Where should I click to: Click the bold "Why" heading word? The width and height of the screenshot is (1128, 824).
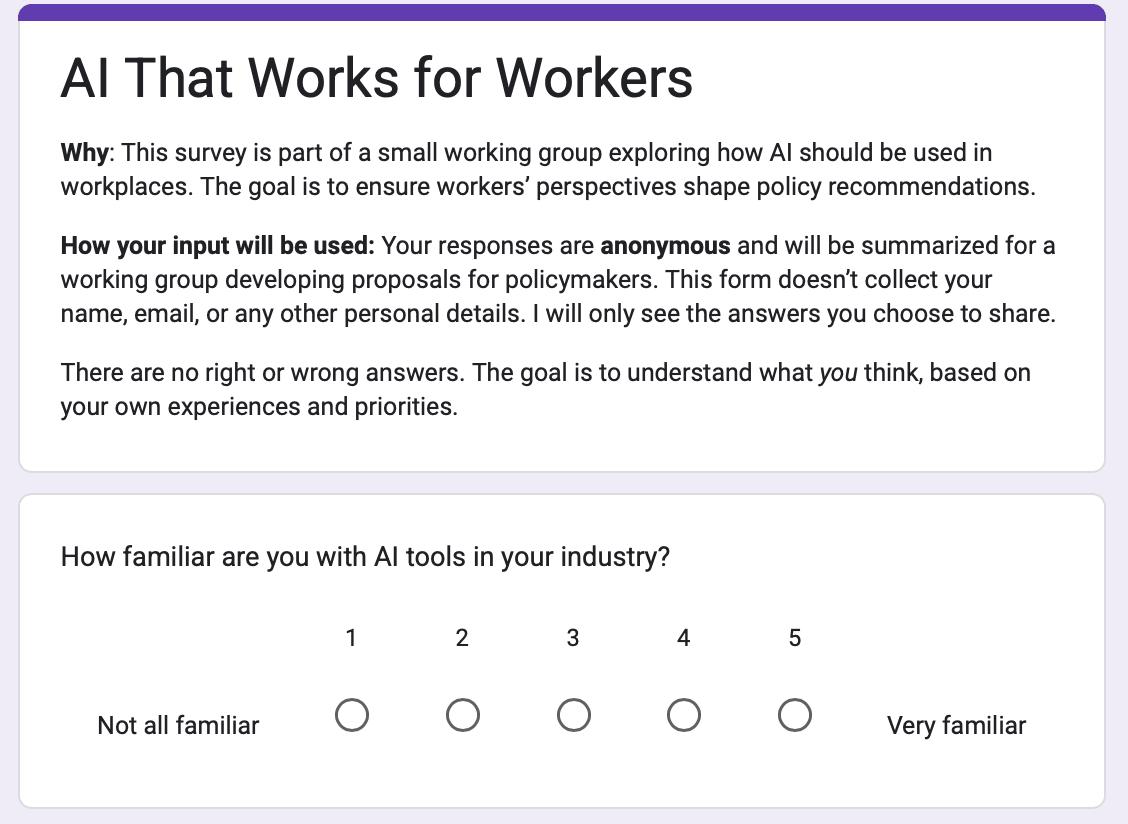coord(84,153)
